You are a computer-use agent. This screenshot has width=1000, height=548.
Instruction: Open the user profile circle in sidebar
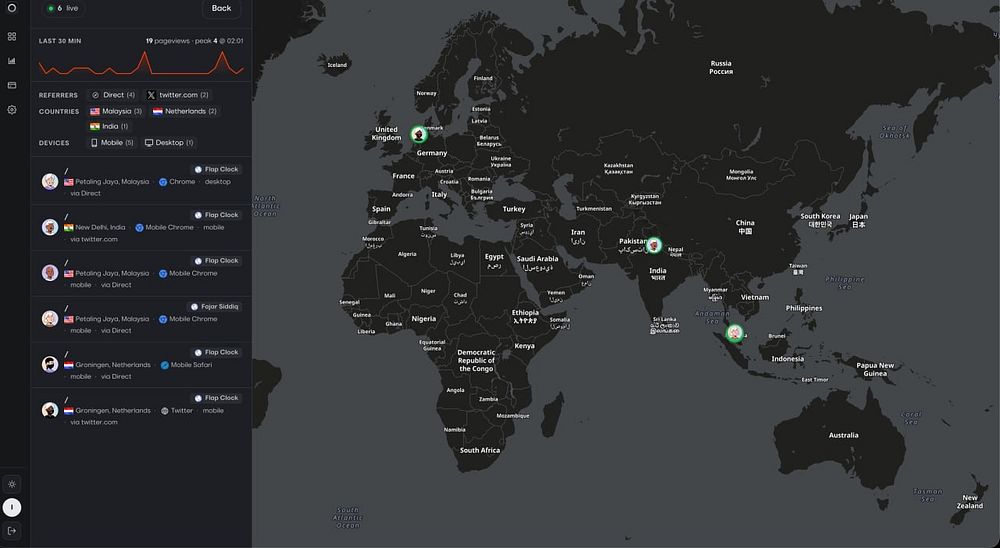click(x=11, y=508)
